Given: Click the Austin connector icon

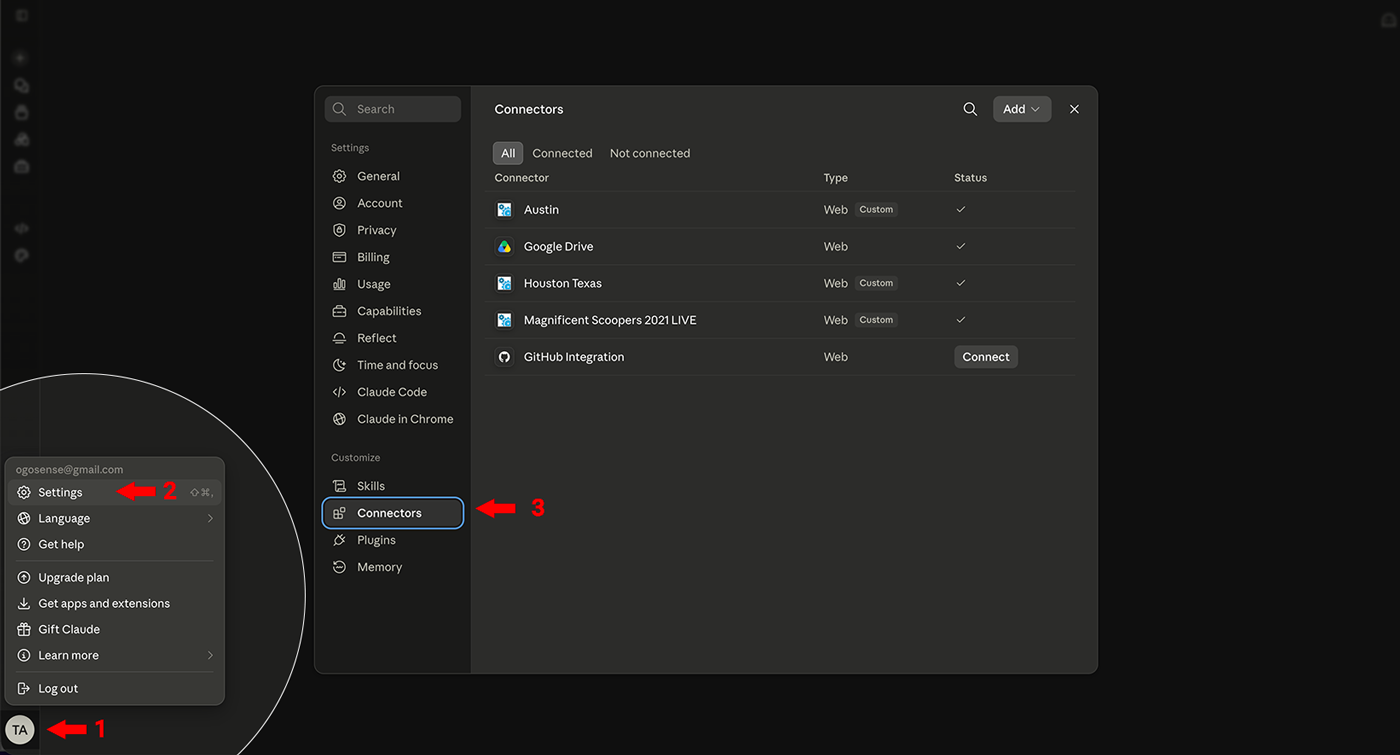Looking at the screenshot, I should (x=505, y=210).
